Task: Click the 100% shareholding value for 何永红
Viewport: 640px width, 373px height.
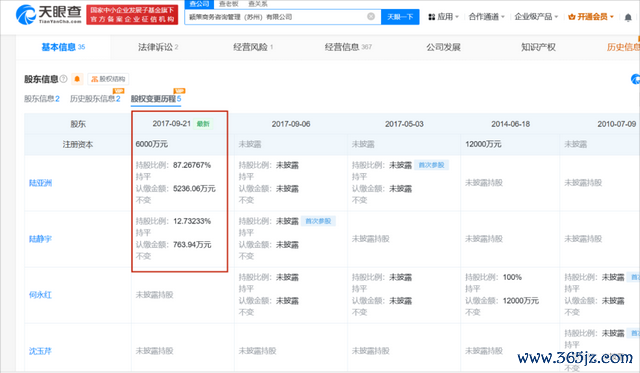Action: tap(512, 277)
